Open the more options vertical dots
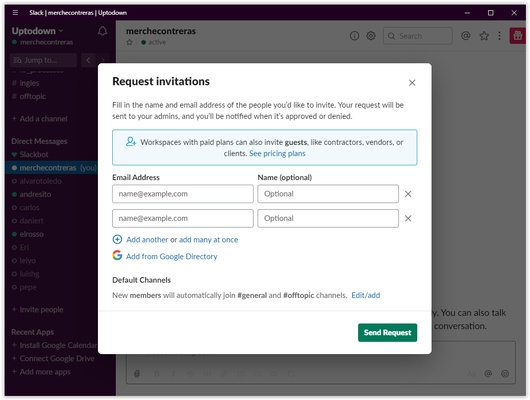The width and height of the screenshot is (530, 400). coord(499,36)
